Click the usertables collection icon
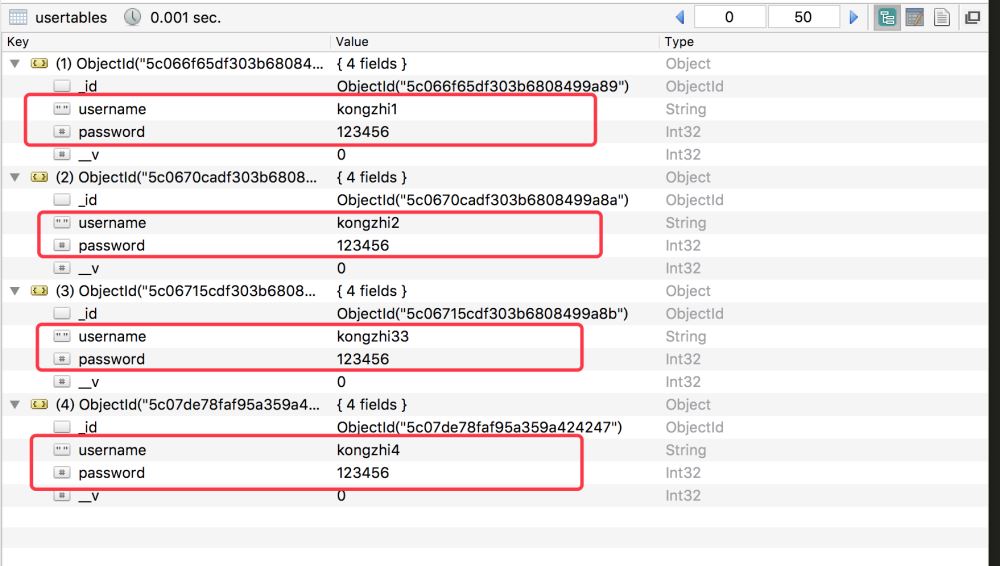The image size is (1000, 566). point(19,17)
